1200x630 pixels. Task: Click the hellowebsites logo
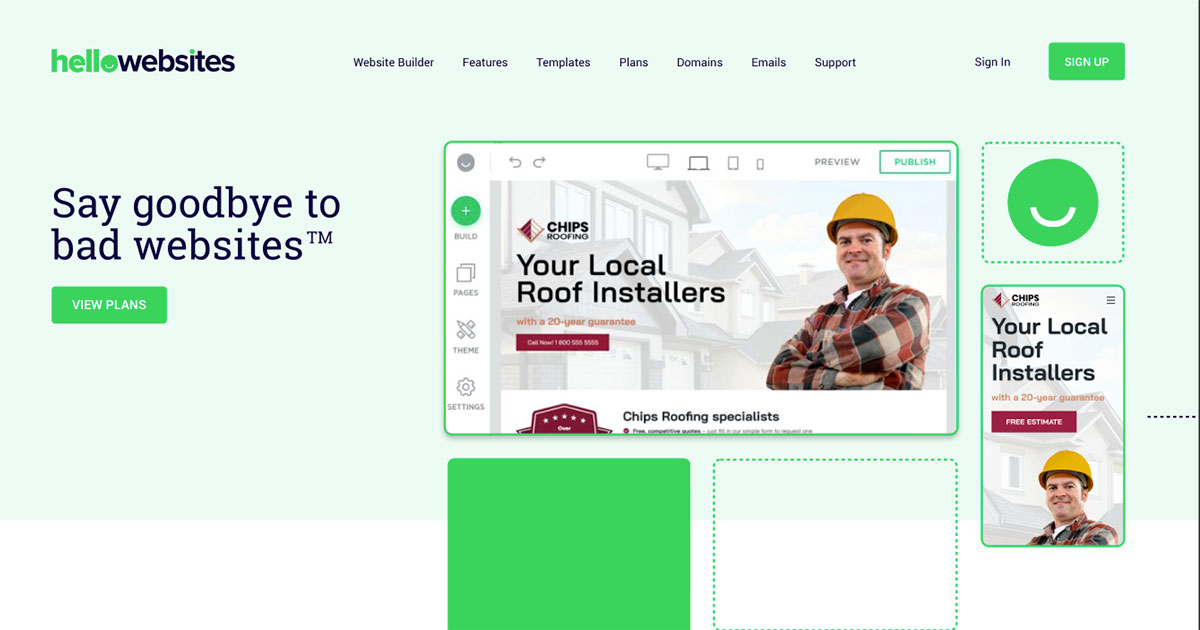pos(143,61)
